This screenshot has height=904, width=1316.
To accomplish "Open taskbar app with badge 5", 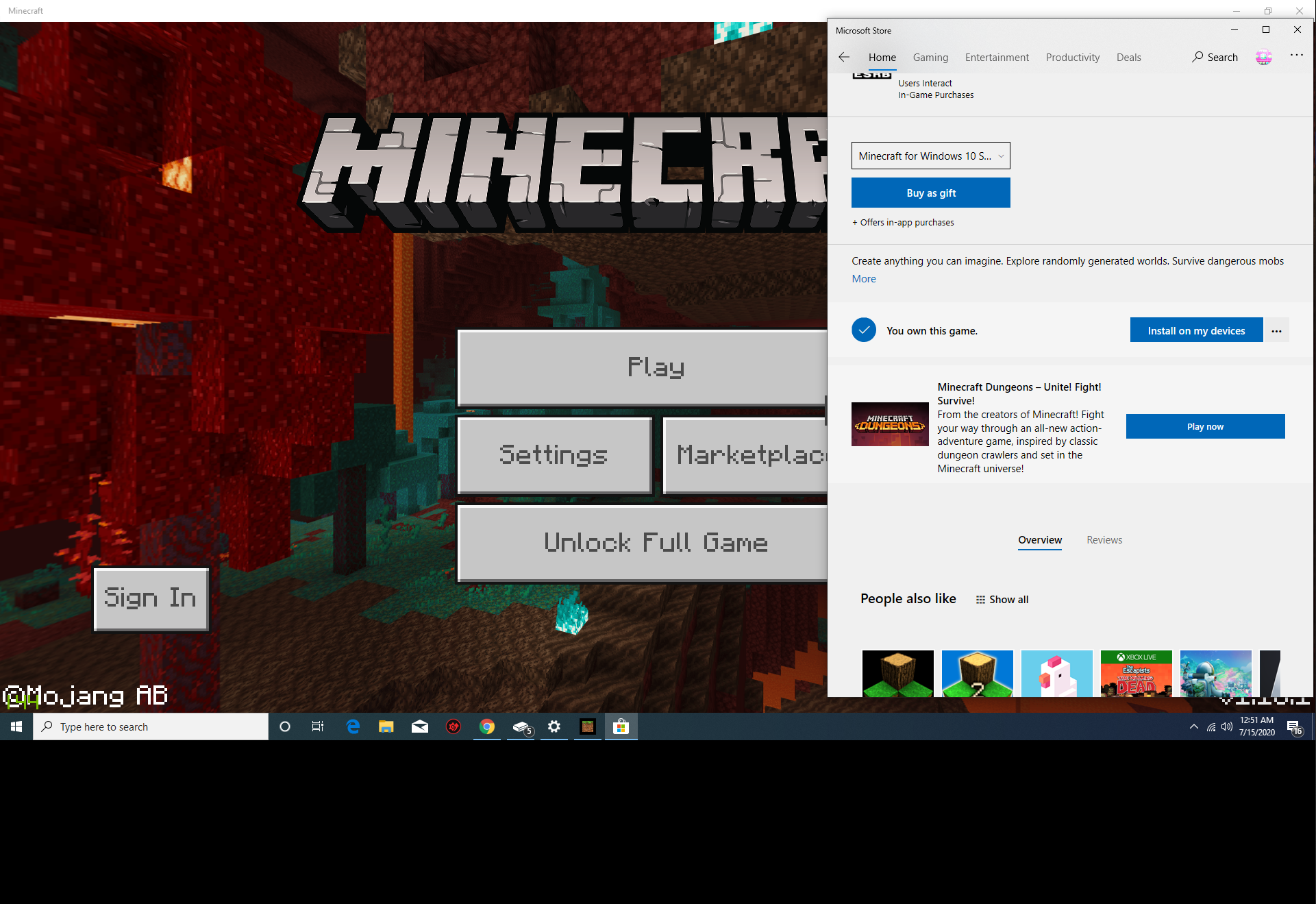I will (522, 726).
